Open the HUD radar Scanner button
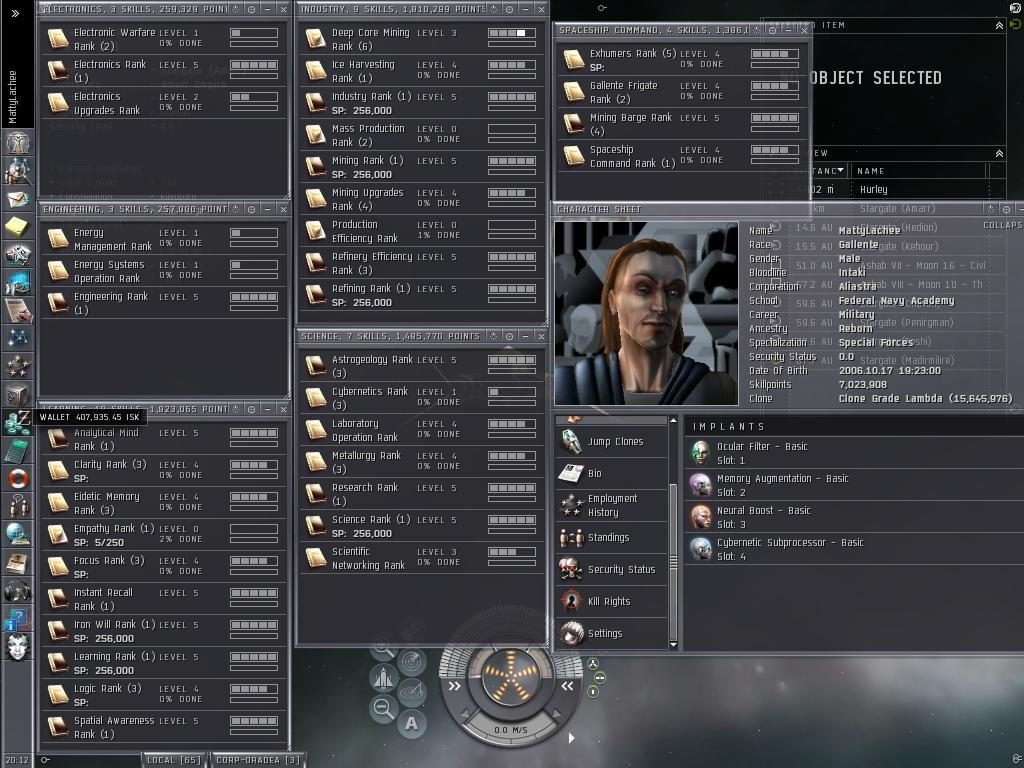This screenshot has width=1024, height=768. pos(412,661)
